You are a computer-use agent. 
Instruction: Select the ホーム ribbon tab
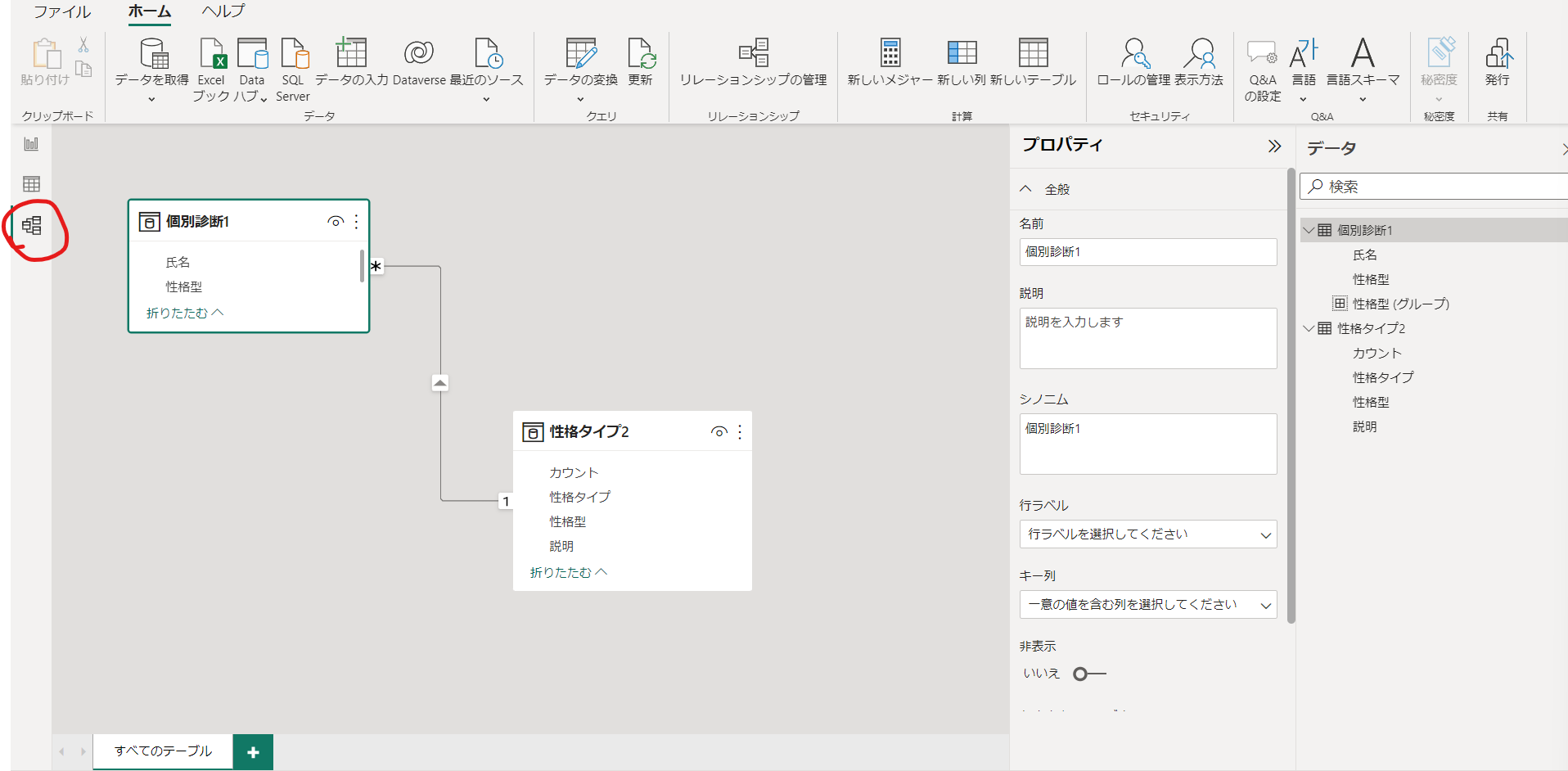[x=150, y=11]
